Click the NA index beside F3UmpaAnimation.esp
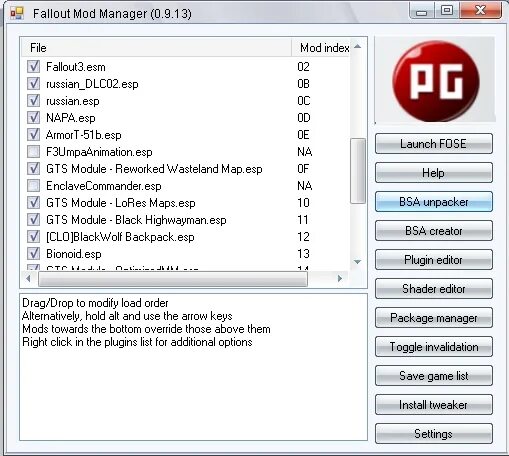Viewport: 509px width, 456px height. [x=305, y=152]
